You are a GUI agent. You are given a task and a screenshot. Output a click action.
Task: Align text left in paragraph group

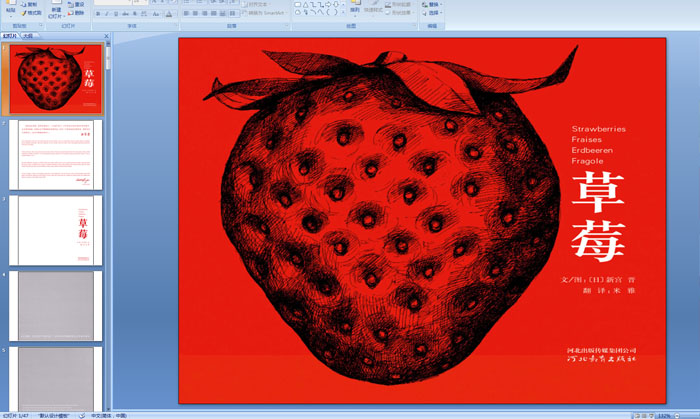[186, 13]
